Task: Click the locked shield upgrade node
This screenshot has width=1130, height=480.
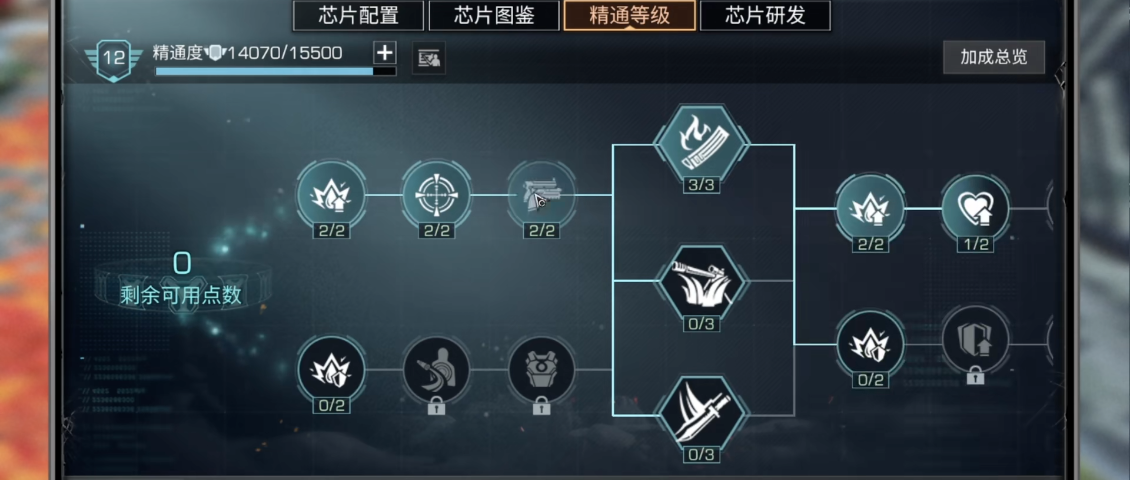Action: coord(975,339)
